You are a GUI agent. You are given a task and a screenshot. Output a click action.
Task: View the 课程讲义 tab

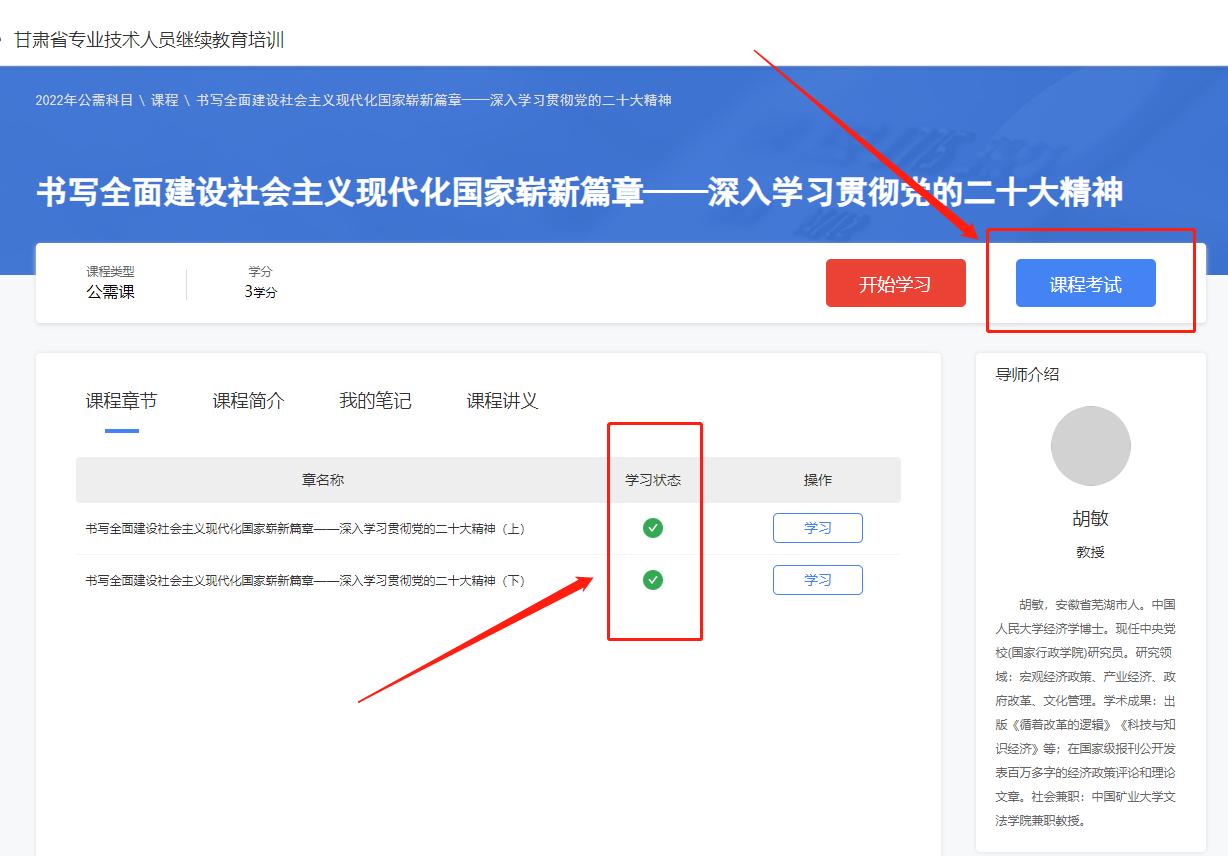tap(500, 400)
